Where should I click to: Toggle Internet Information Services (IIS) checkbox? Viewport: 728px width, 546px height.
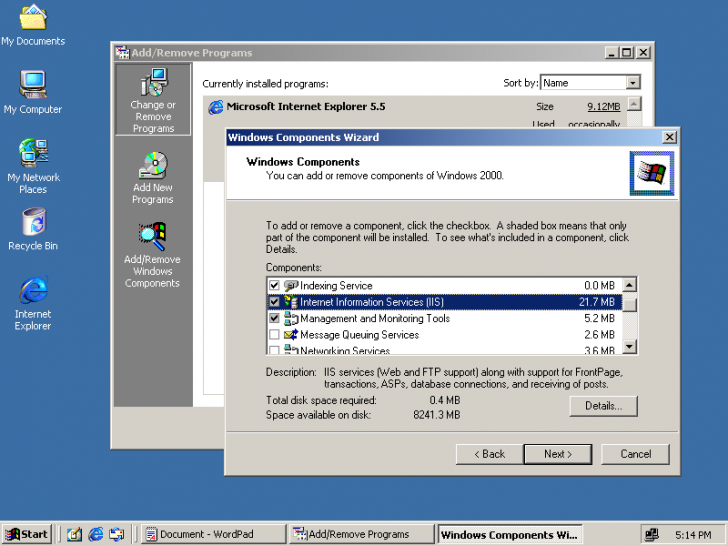click(x=275, y=302)
